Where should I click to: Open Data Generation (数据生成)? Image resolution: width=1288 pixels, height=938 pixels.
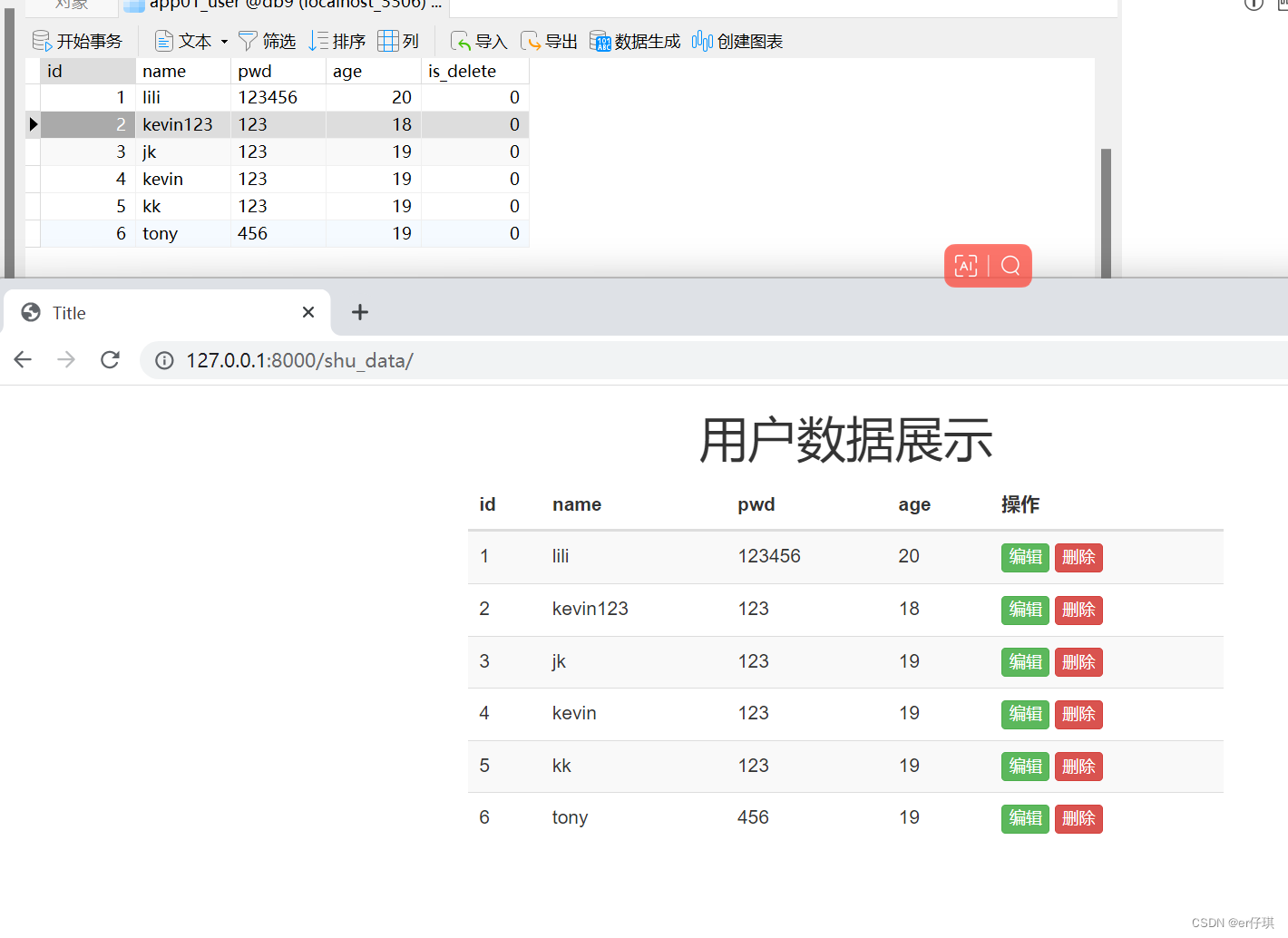pos(635,41)
